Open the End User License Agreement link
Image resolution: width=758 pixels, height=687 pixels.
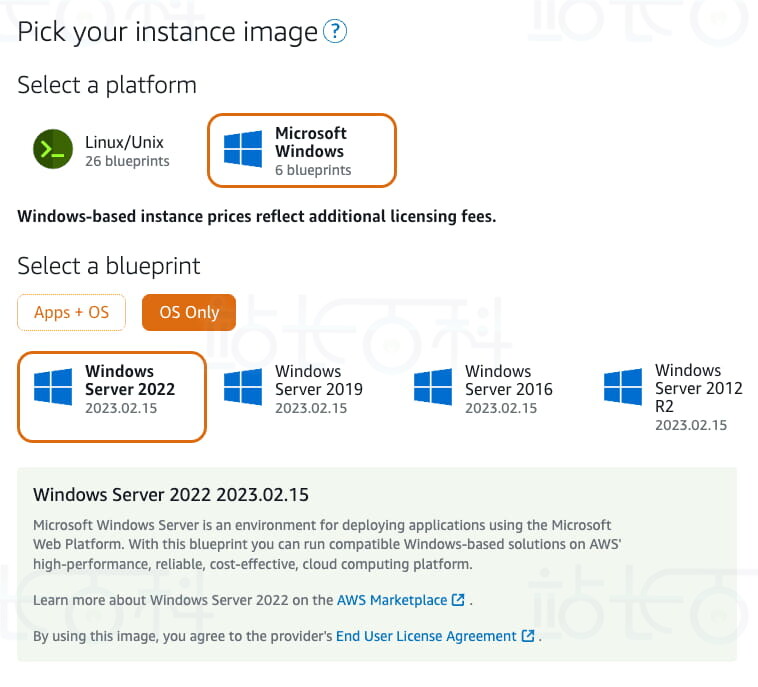click(426, 636)
